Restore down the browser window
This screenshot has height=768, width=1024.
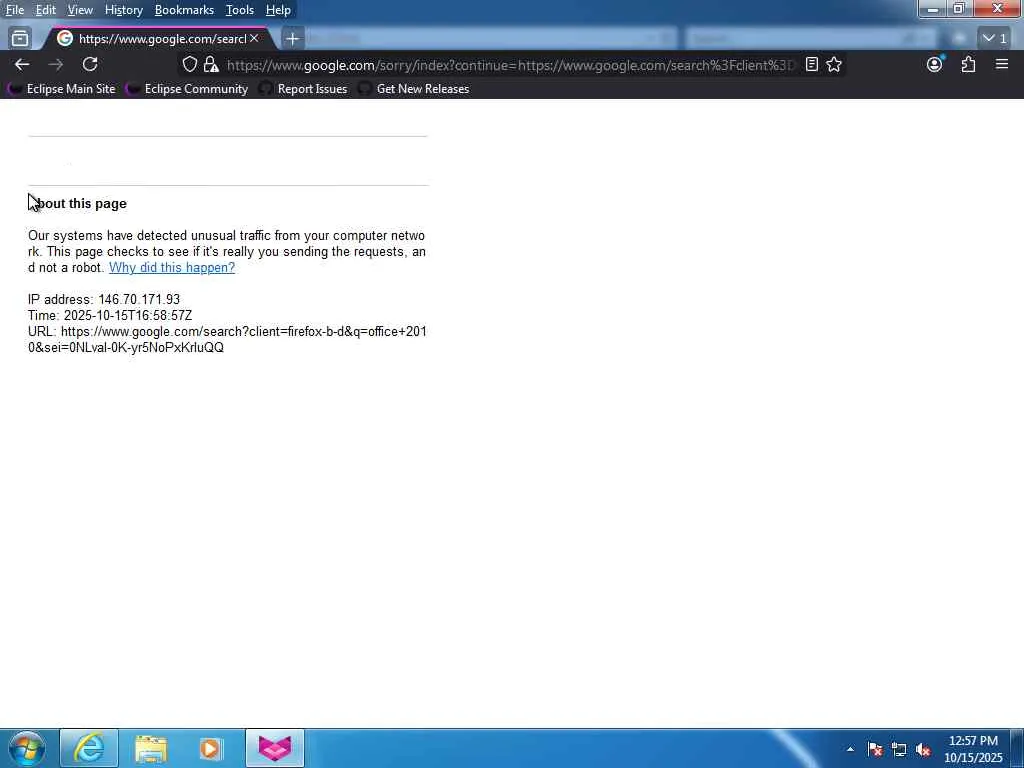(959, 8)
